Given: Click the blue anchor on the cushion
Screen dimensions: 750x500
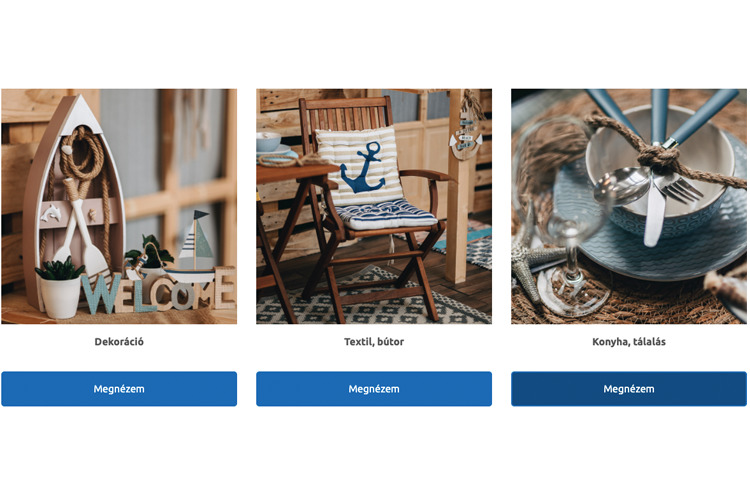Looking at the screenshot, I should point(363,168).
